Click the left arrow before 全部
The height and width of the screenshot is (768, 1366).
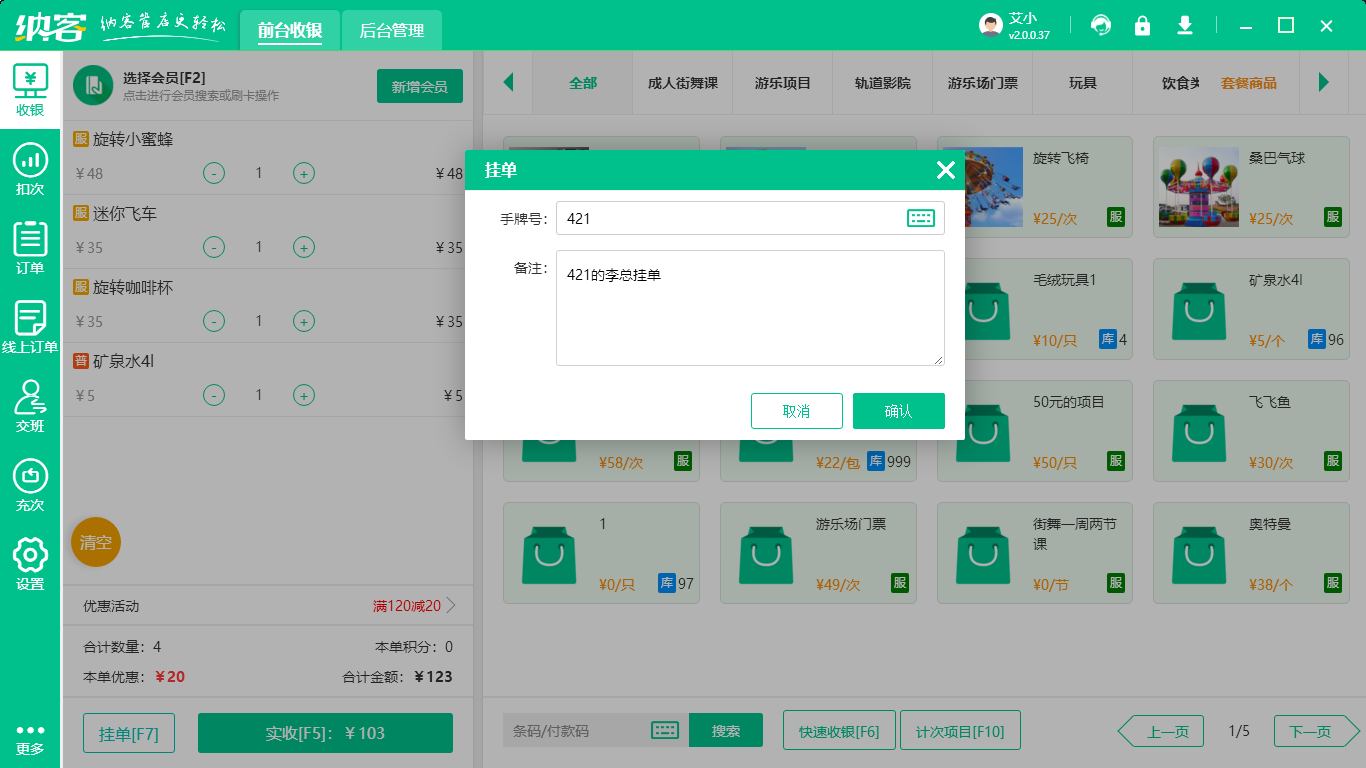click(508, 84)
